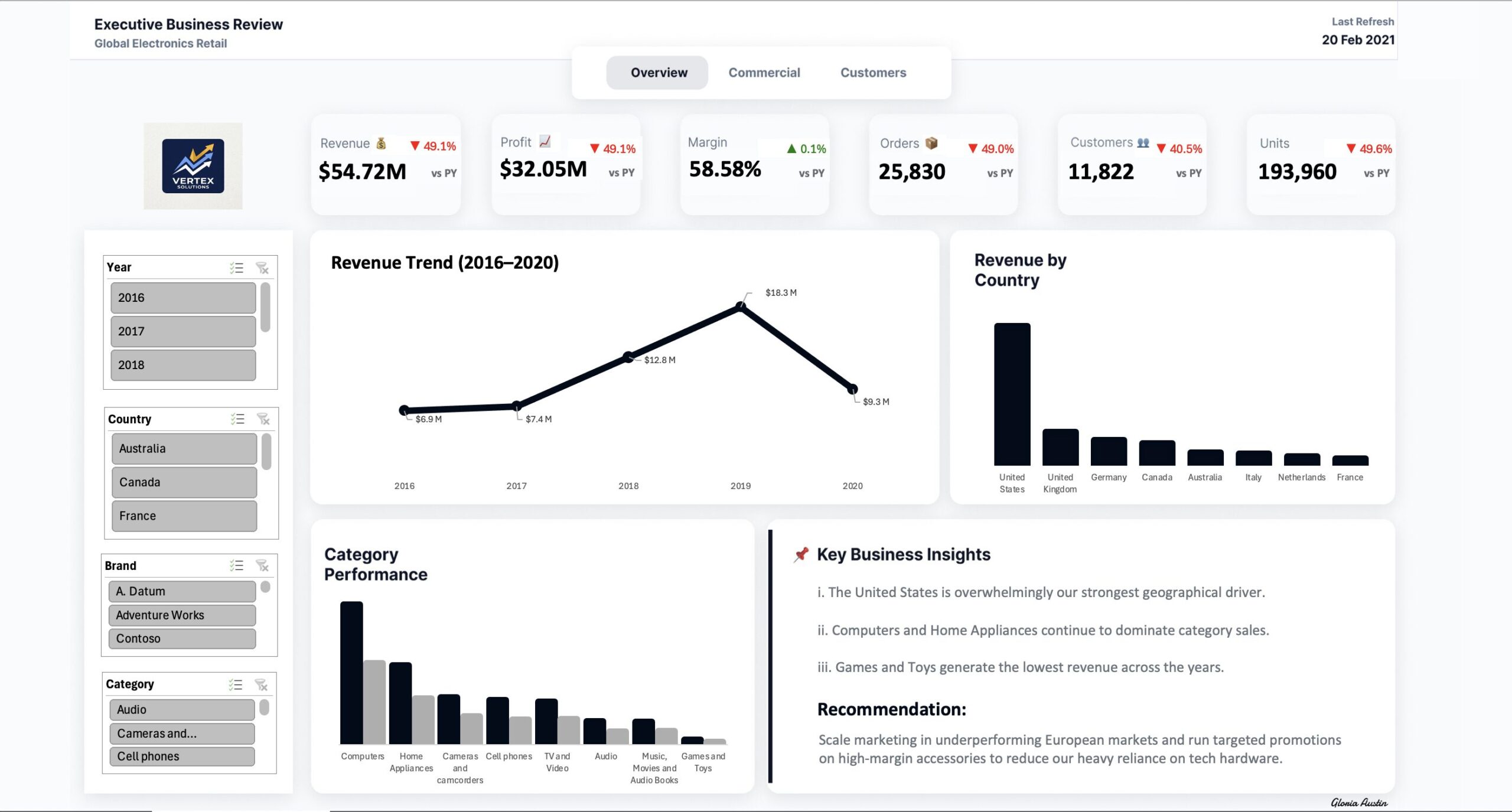The height and width of the screenshot is (812, 1512).
Task: Toggle multi-select on the Country slicer
Action: 237,419
